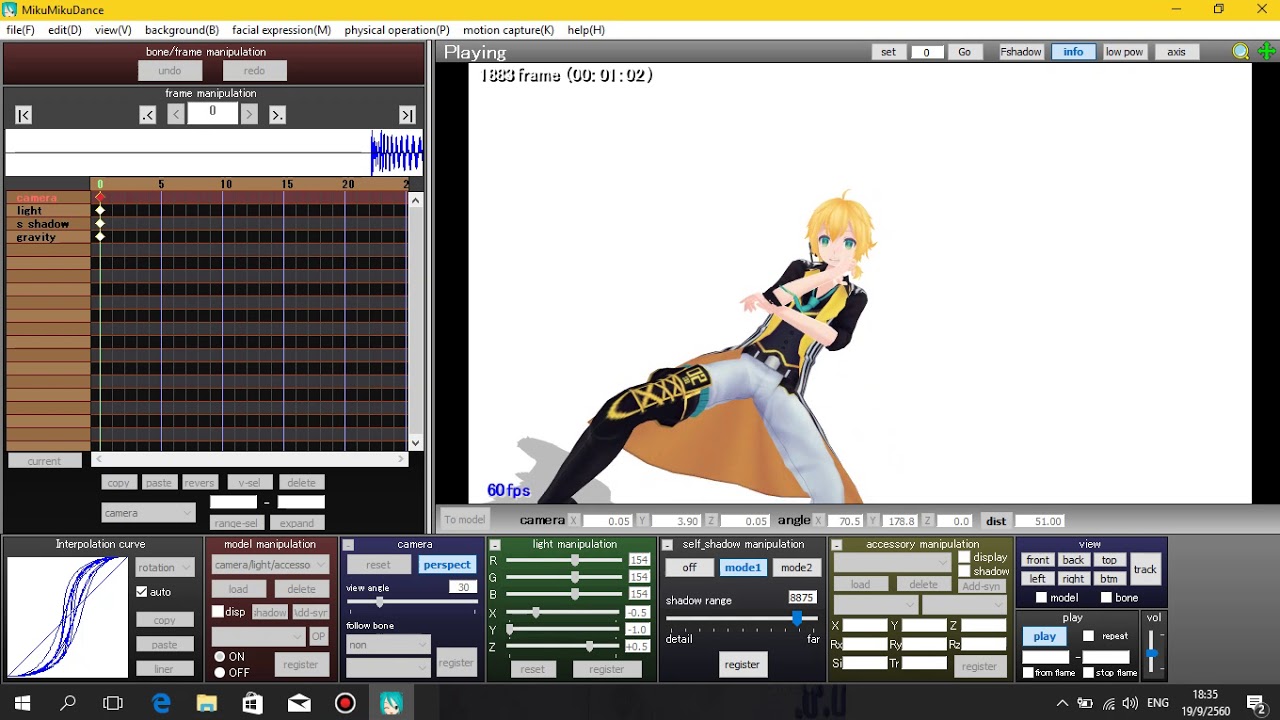This screenshot has height=720, width=1280.
Task: Open second follow bone dropdown
Action: 388,666
